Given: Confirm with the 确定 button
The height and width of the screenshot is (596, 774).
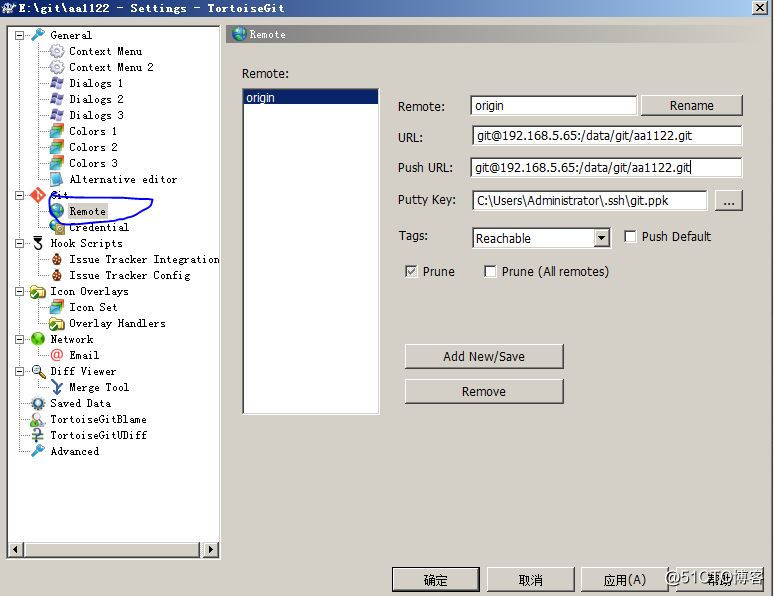Looking at the screenshot, I should (x=435, y=580).
